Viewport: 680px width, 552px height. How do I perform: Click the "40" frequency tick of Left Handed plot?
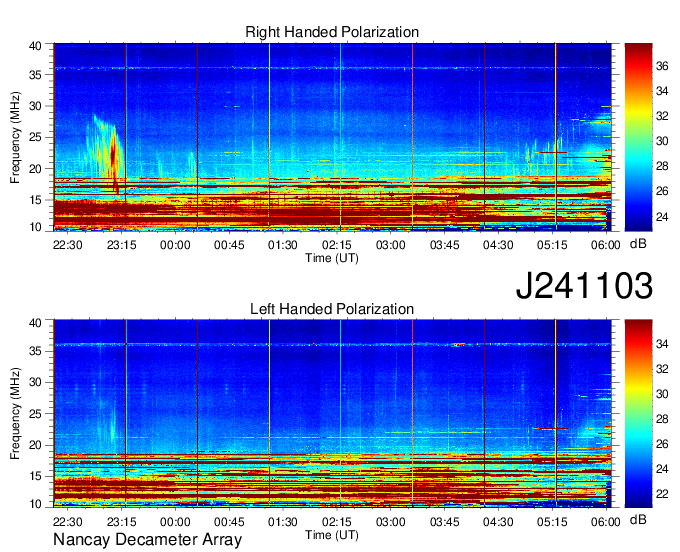point(35,323)
